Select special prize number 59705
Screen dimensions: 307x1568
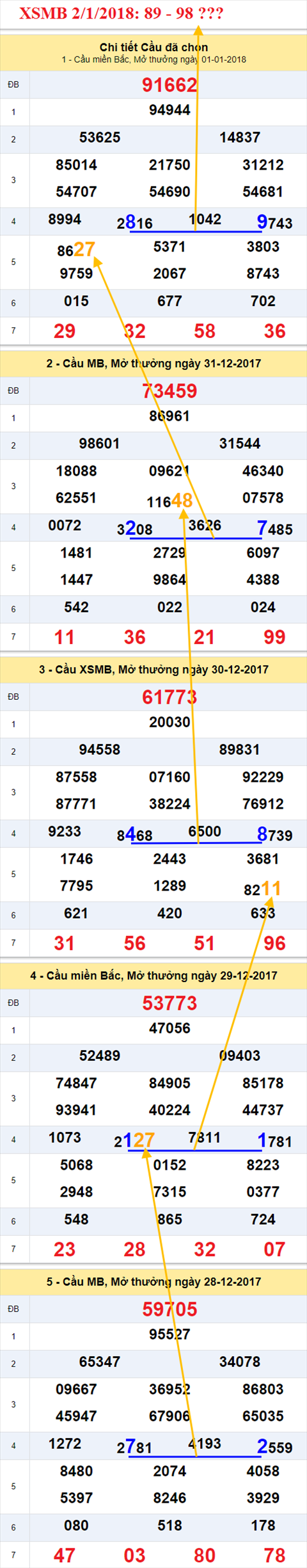click(169, 1309)
